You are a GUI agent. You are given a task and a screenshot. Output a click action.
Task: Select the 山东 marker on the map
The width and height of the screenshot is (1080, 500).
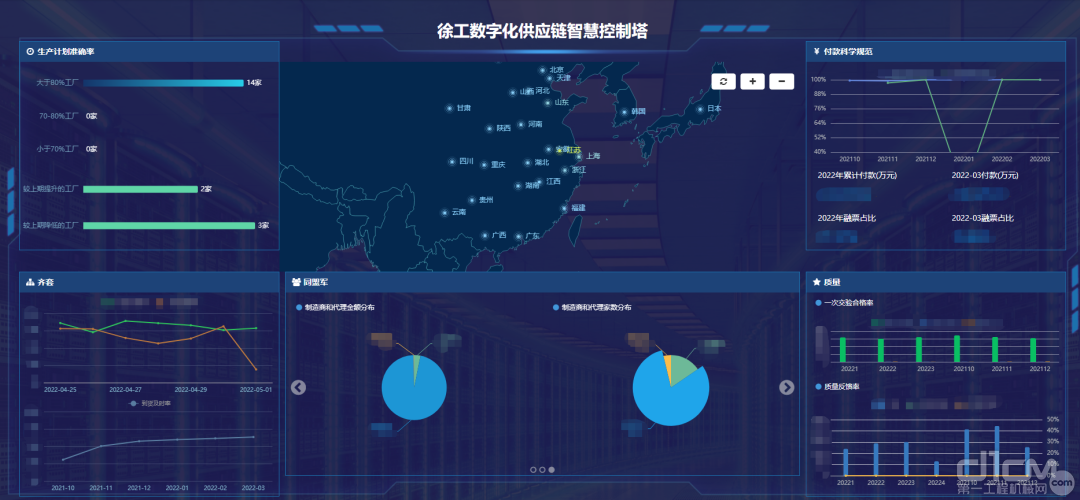(548, 103)
